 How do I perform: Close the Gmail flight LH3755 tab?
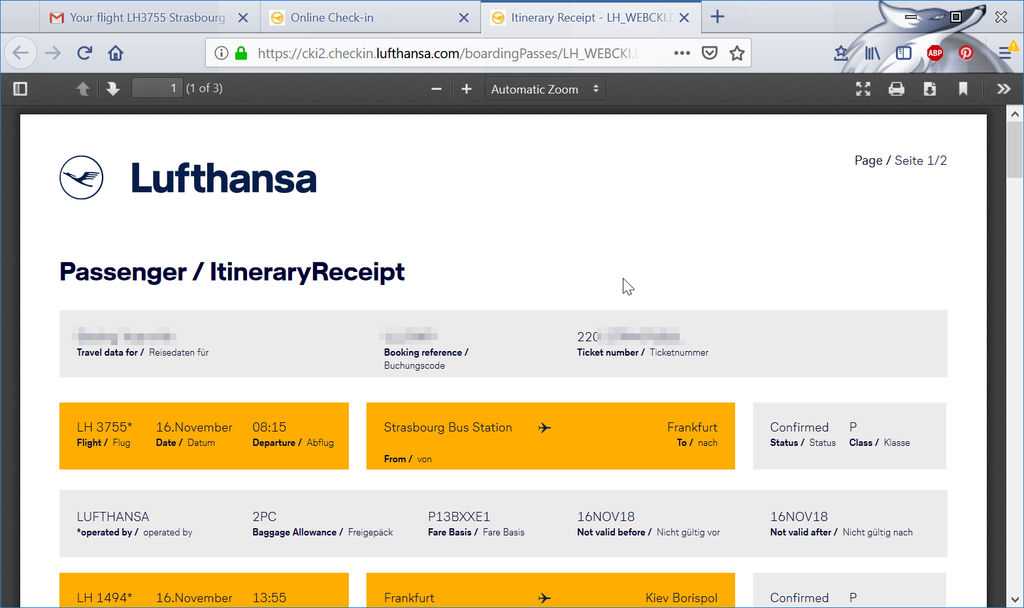[x=243, y=18]
